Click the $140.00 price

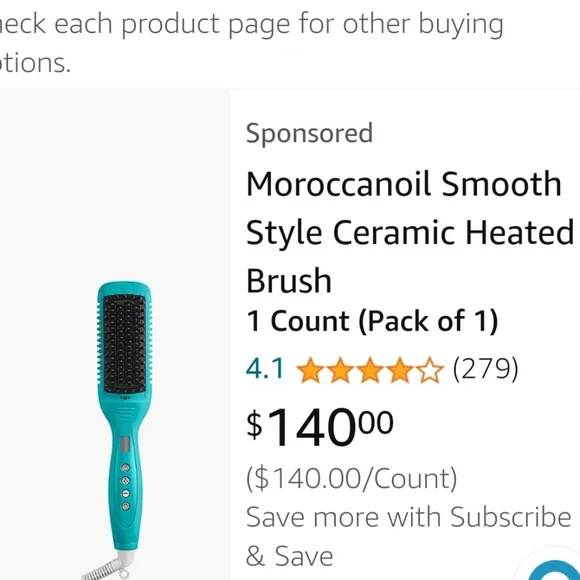click(x=320, y=427)
